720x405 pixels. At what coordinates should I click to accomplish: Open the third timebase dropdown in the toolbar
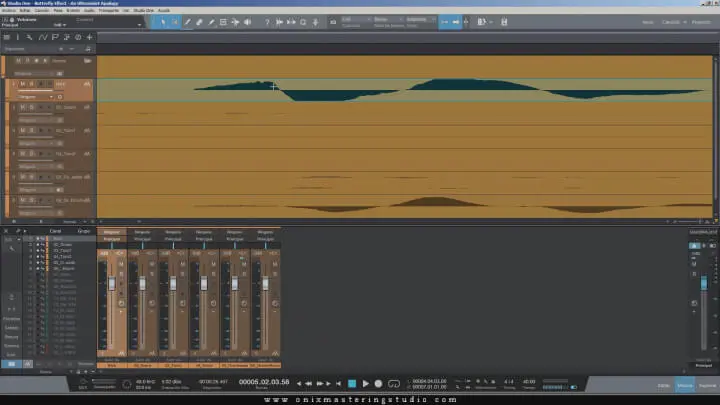421,19
